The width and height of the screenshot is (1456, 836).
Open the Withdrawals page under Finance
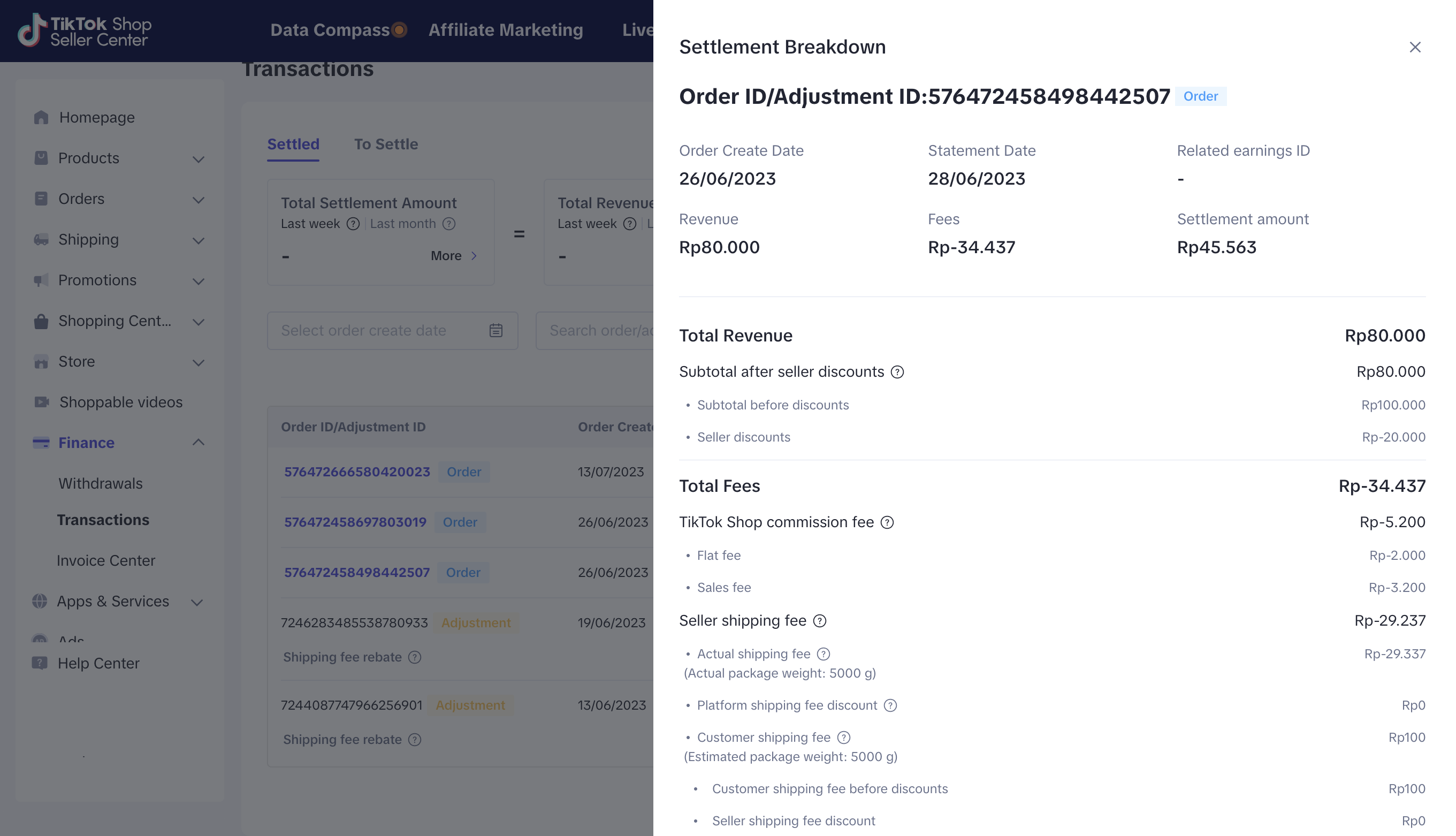[101, 483]
